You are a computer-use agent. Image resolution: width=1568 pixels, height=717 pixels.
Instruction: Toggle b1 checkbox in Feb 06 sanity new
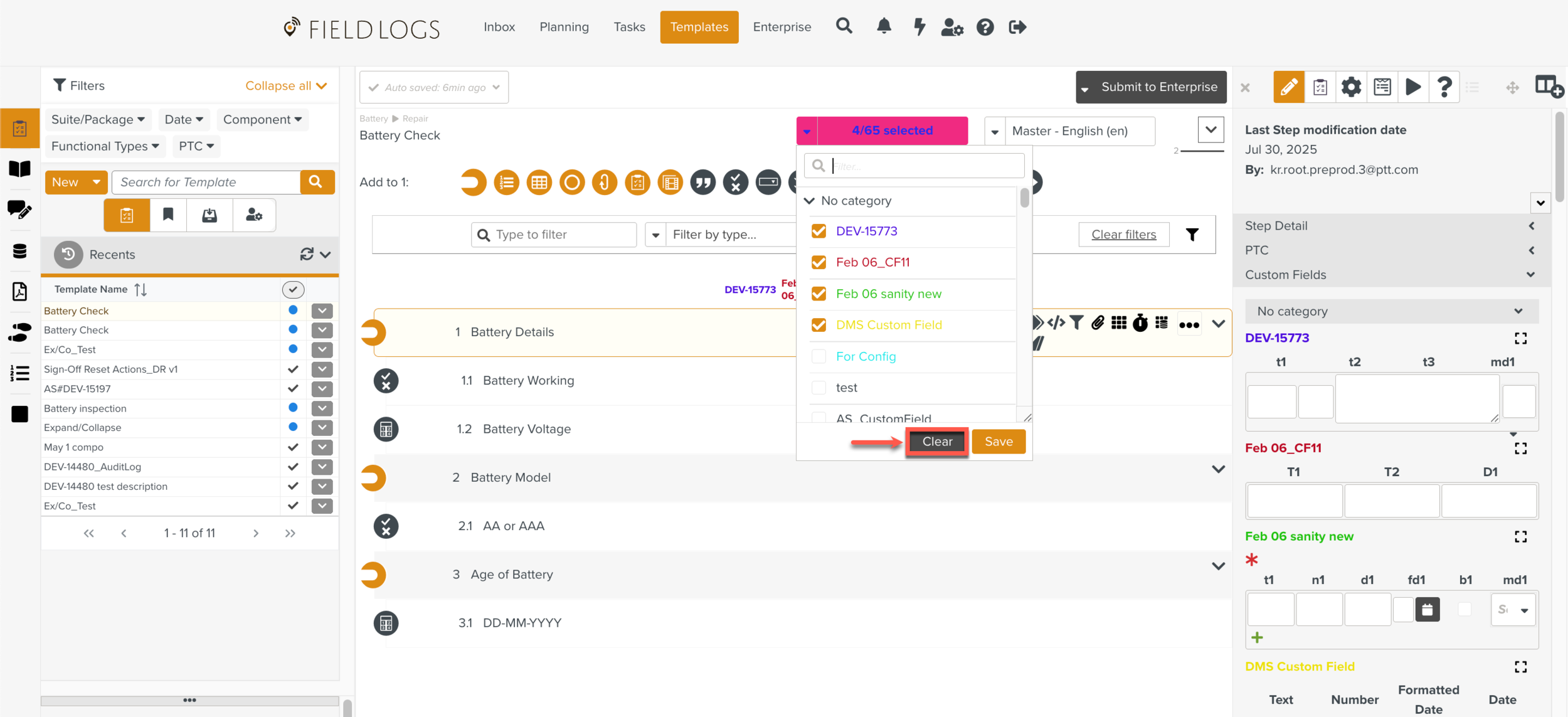tap(1465, 609)
